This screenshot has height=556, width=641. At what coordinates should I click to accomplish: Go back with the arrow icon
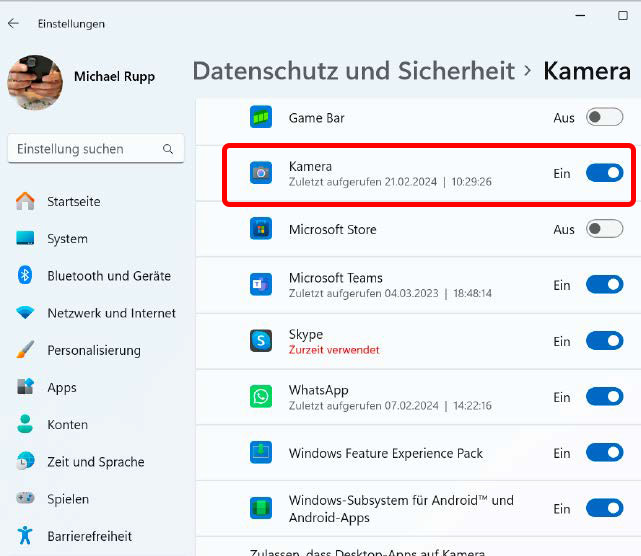pos(13,23)
